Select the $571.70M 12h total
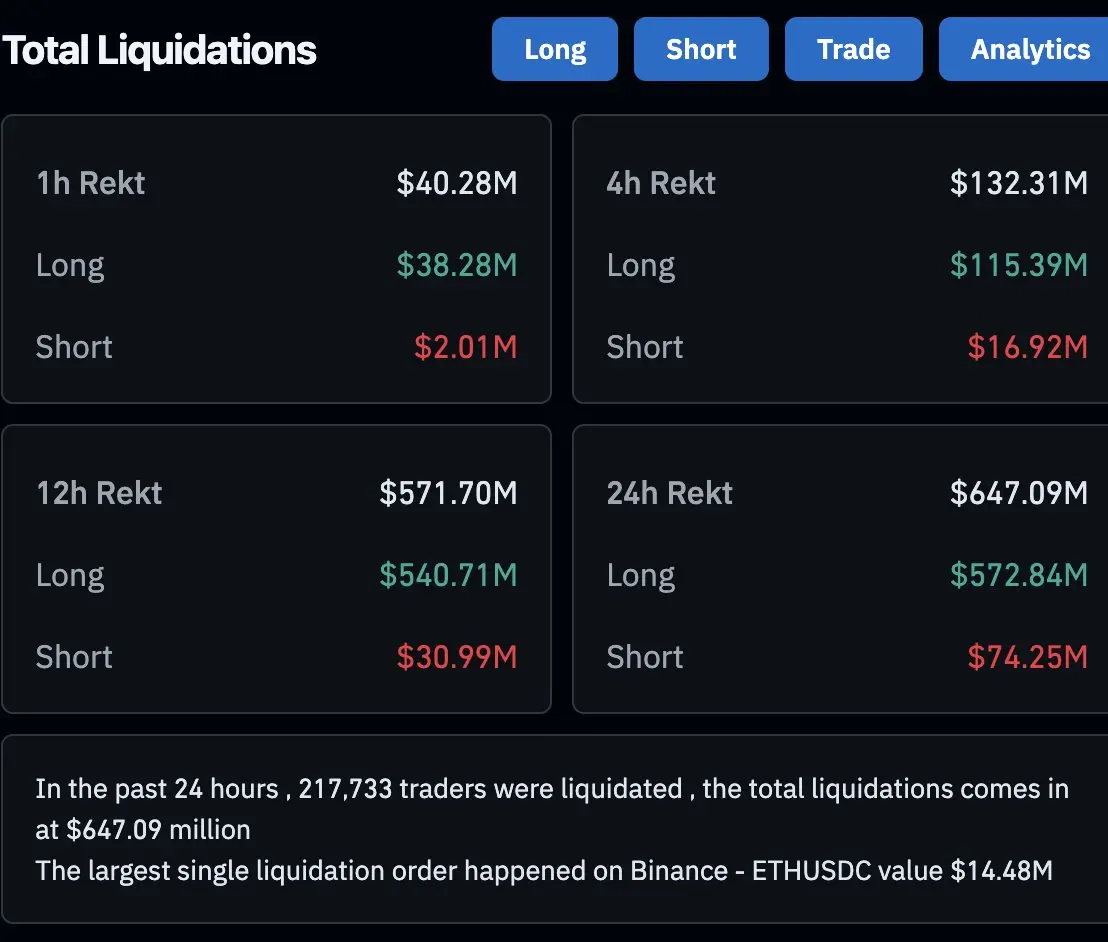 point(448,493)
